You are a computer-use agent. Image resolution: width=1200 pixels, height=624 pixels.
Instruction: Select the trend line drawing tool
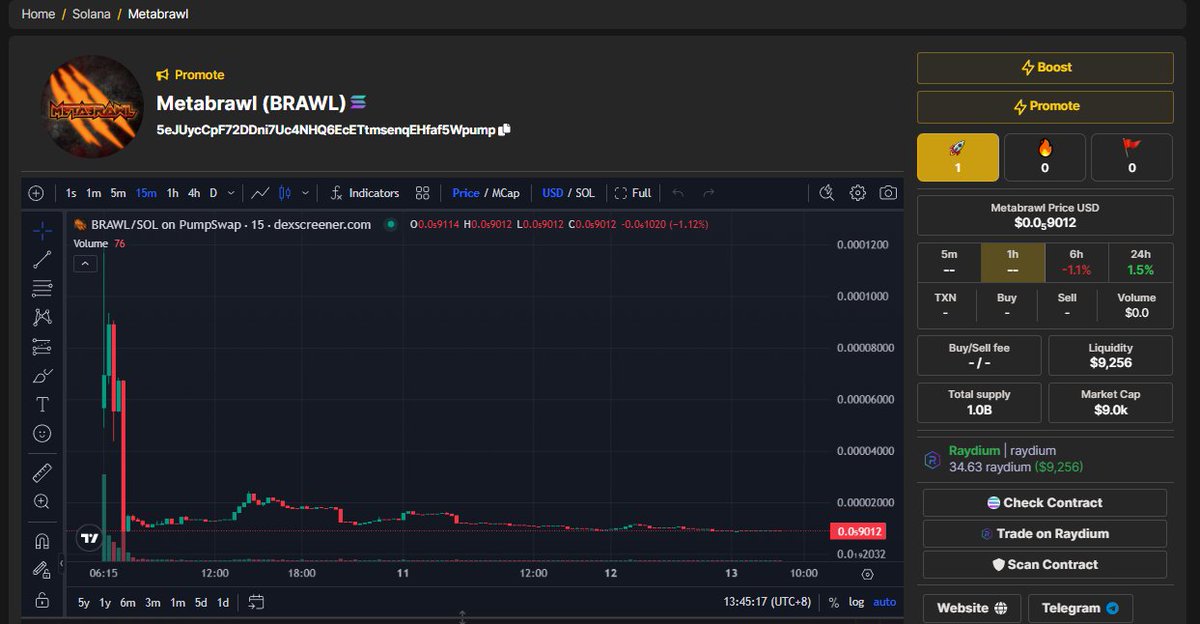(42, 260)
